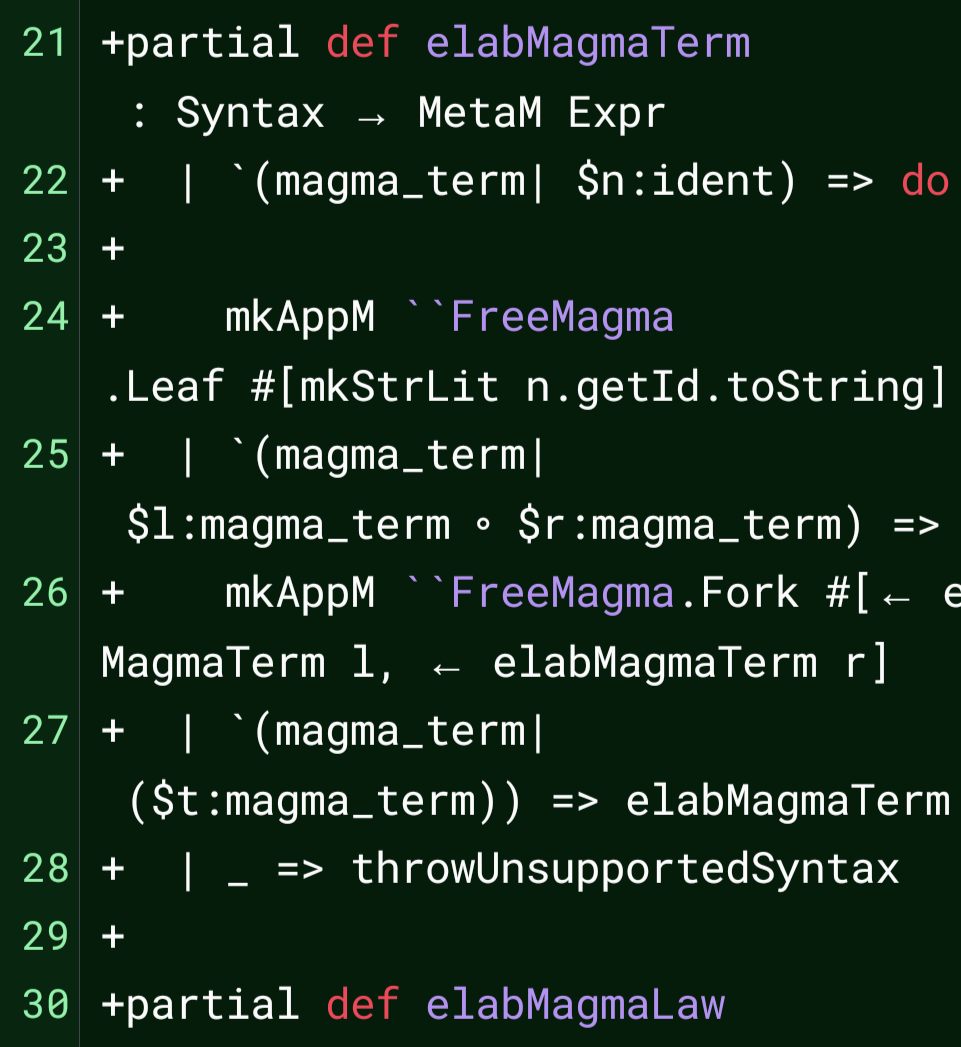Select line number 24 in the diff

pos(44,317)
